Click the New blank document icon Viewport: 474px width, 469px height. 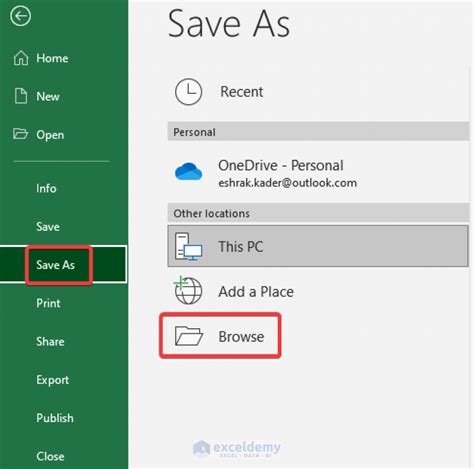click(21, 96)
